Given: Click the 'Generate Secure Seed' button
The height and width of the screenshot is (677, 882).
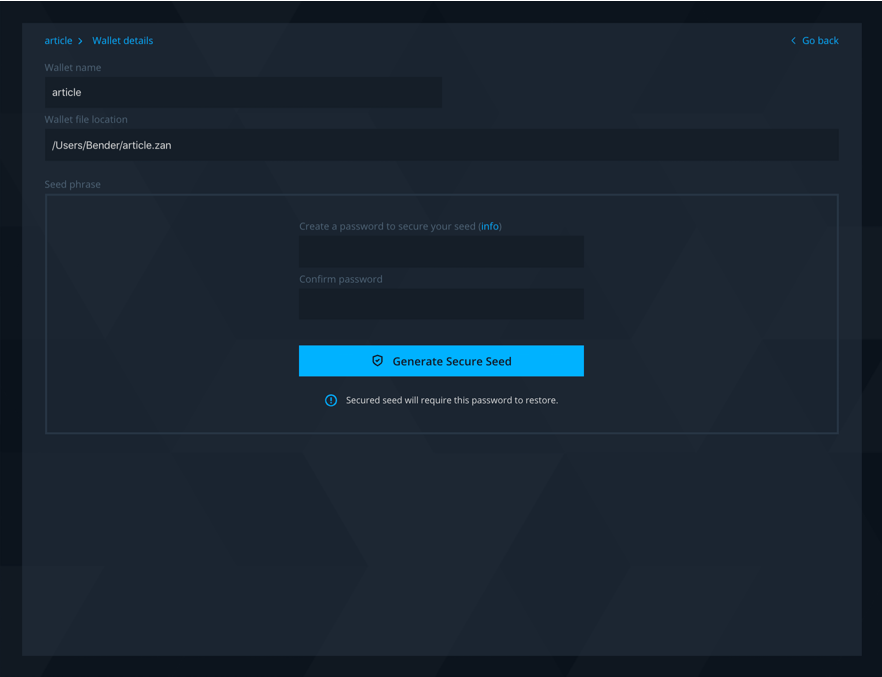Looking at the screenshot, I should [441, 361].
